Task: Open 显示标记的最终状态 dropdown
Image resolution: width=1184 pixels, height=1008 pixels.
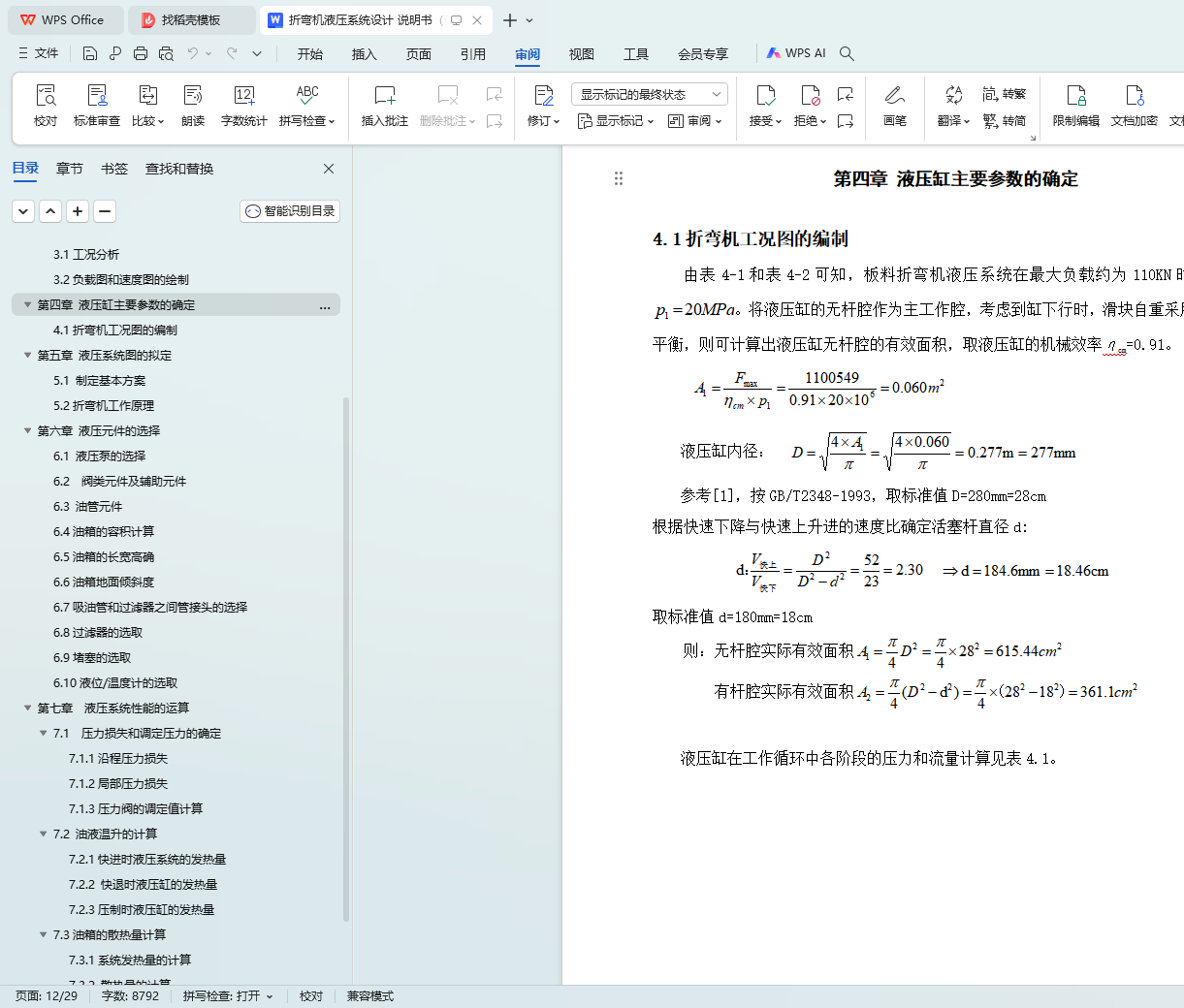Action: (650, 94)
